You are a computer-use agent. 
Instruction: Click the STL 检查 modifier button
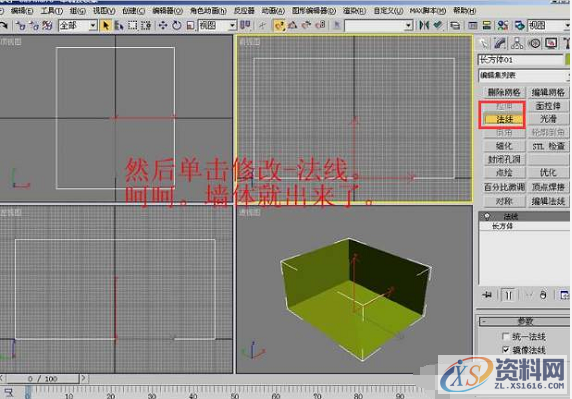(x=548, y=146)
